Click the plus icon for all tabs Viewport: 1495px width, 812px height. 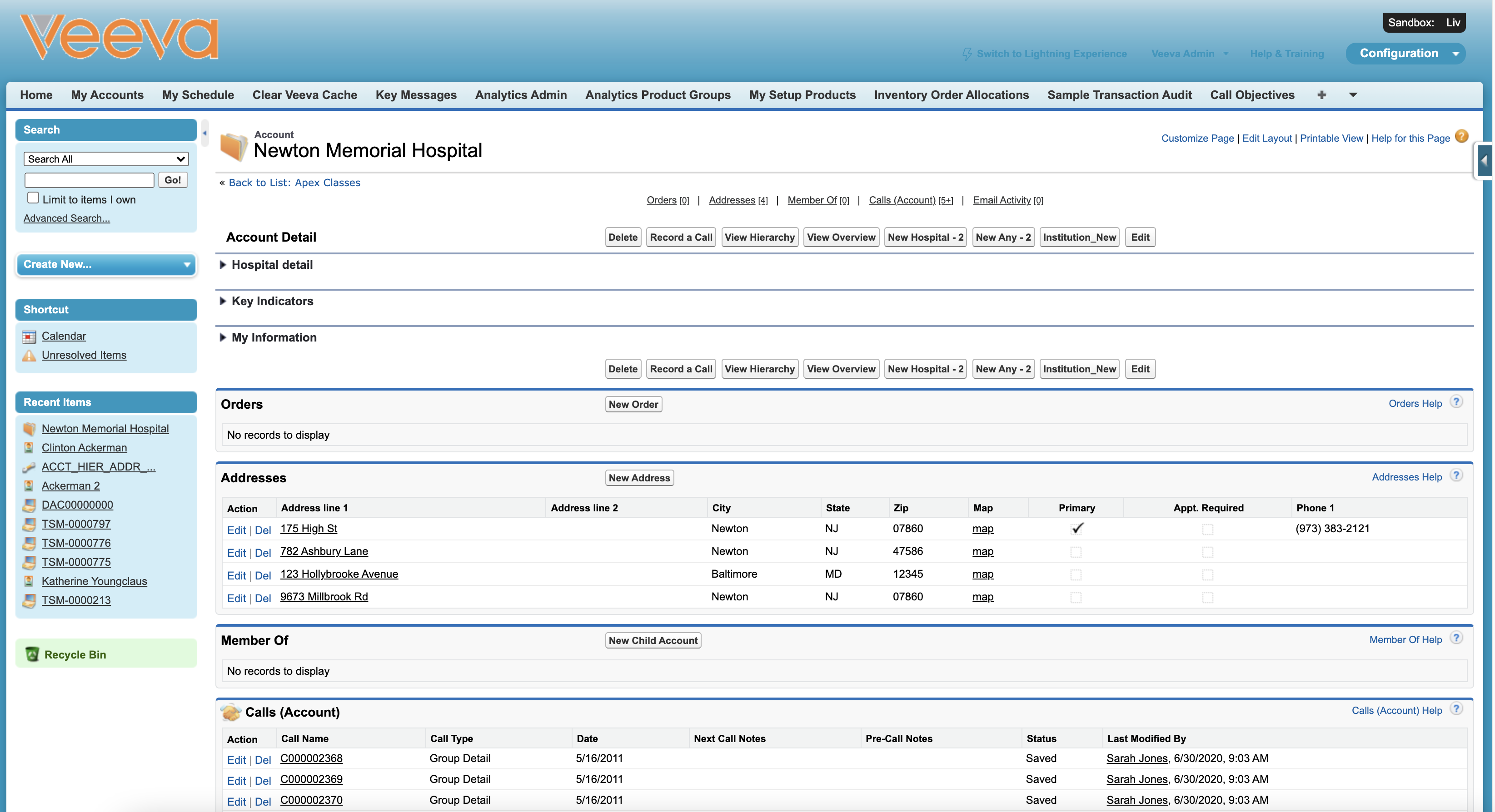pos(1321,94)
